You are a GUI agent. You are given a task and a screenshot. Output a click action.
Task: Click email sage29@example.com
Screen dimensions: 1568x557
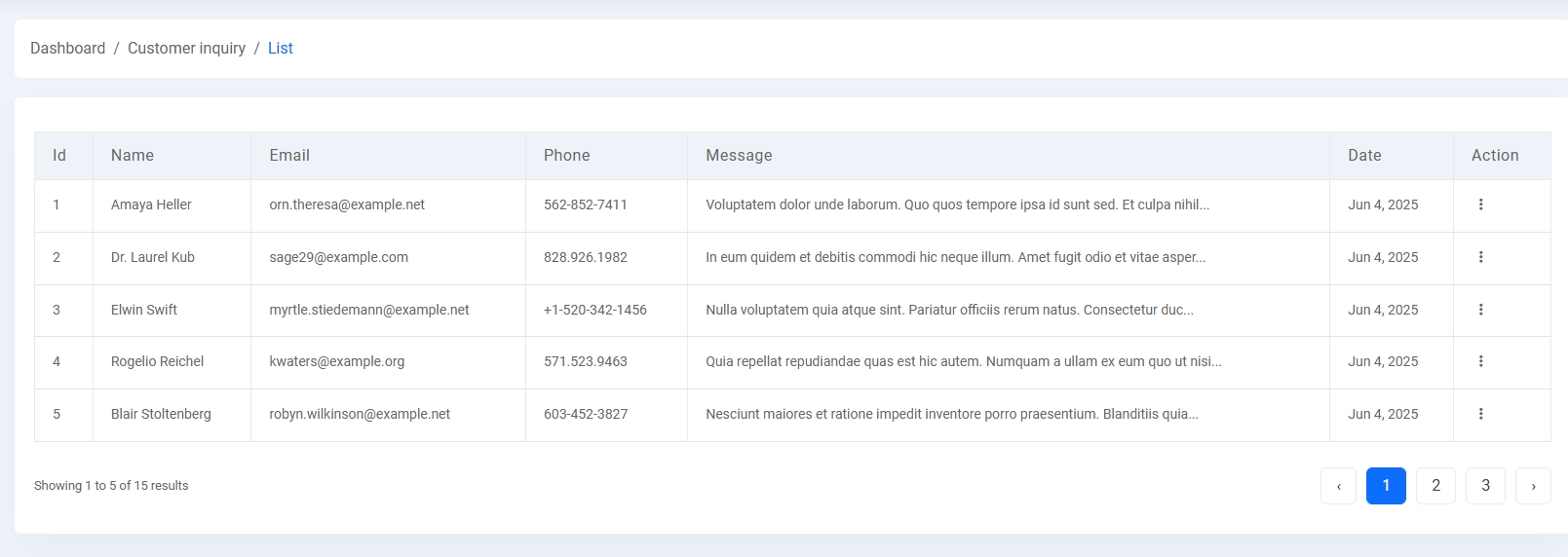(x=339, y=257)
